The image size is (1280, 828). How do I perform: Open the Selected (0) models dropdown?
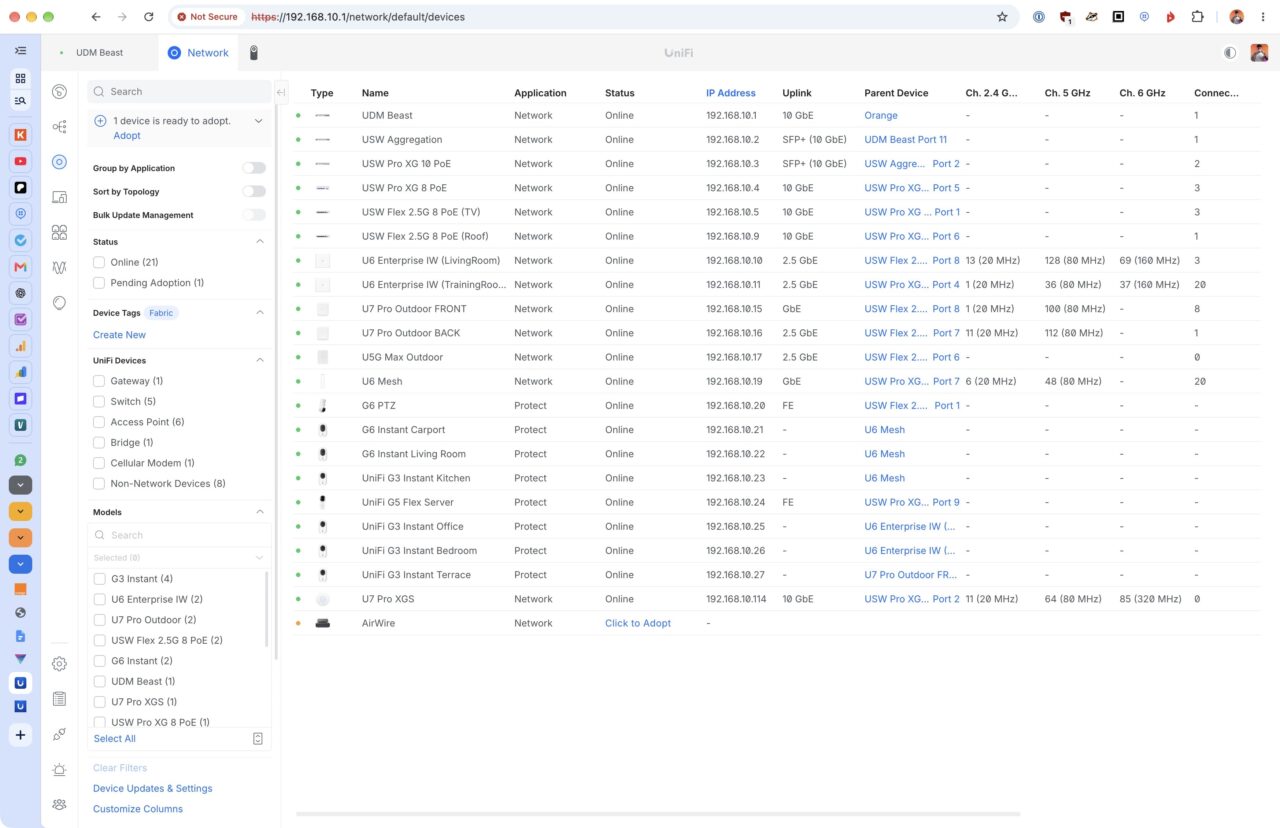tap(179, 558)
